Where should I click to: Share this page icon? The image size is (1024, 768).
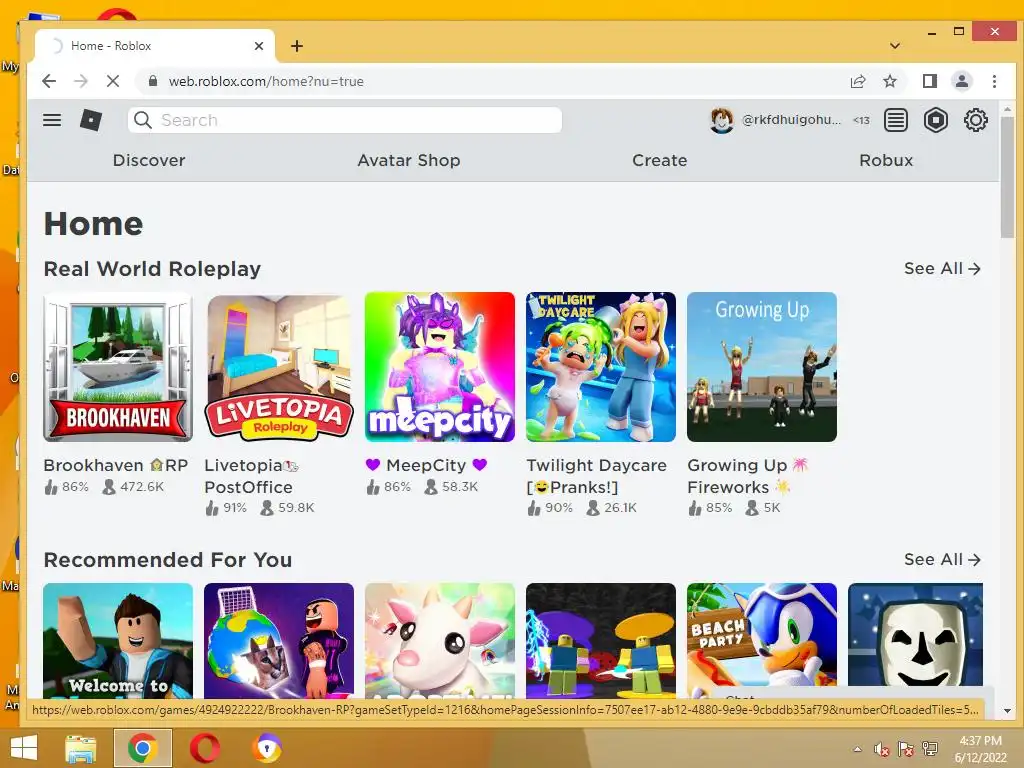coord(857,81)
